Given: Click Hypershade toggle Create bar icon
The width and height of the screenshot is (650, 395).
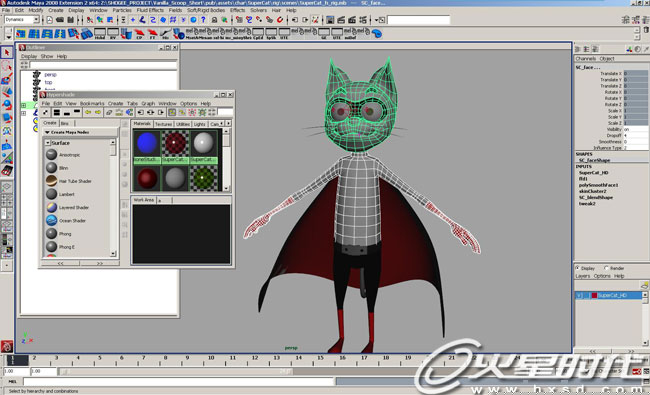Looking at the screenshot, I should click(46, 112).
